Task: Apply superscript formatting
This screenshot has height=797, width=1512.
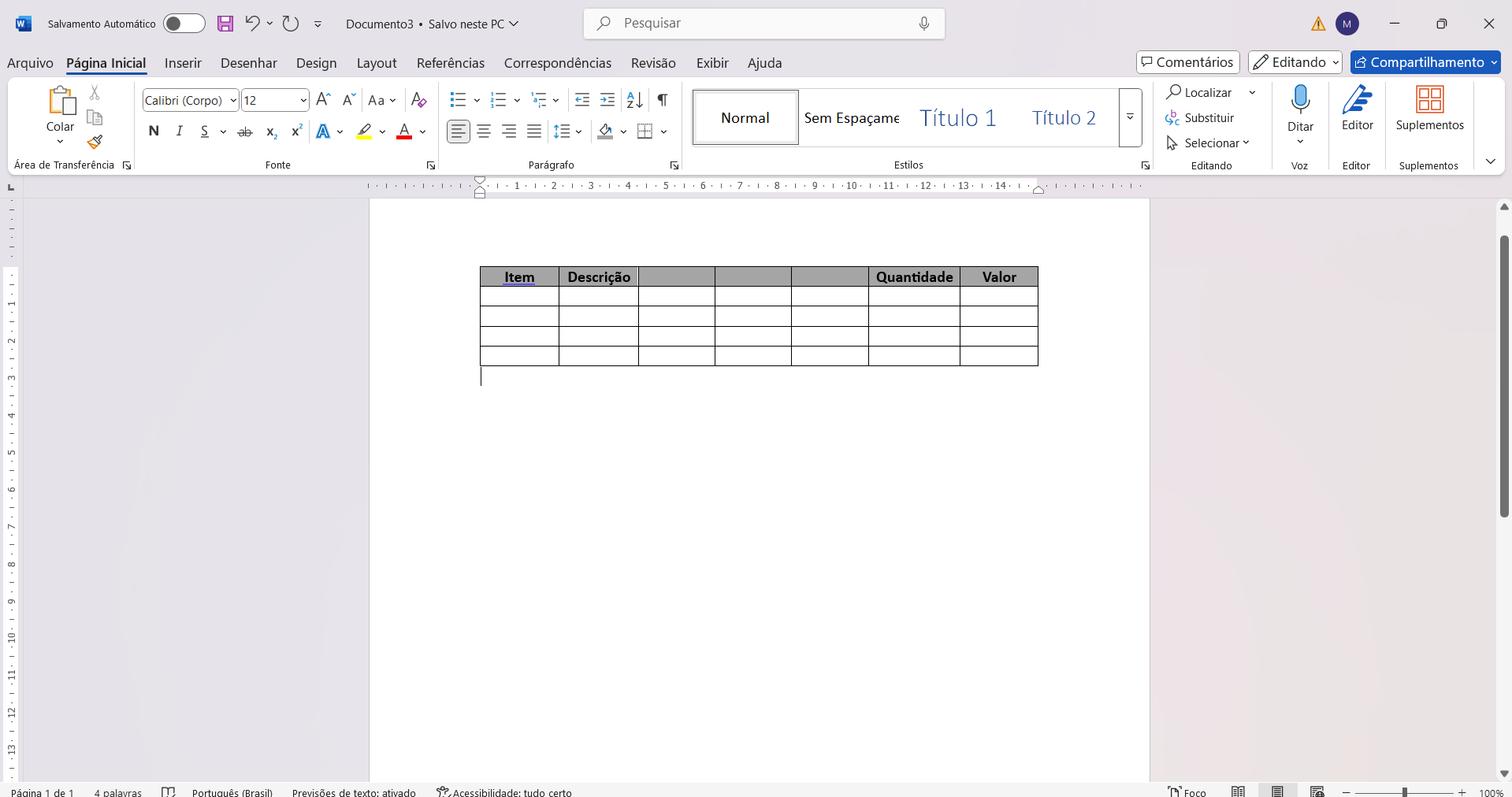Action: (296, 132)
